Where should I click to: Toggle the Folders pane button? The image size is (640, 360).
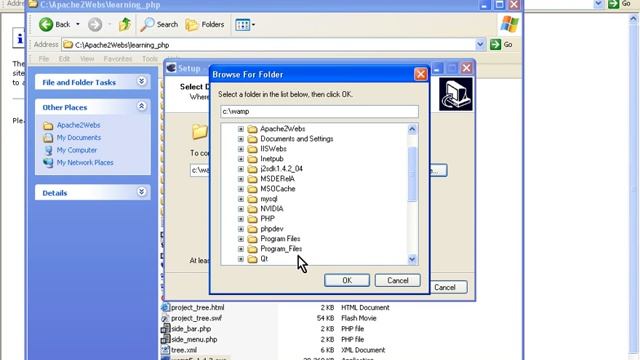(x=204, y=24)
